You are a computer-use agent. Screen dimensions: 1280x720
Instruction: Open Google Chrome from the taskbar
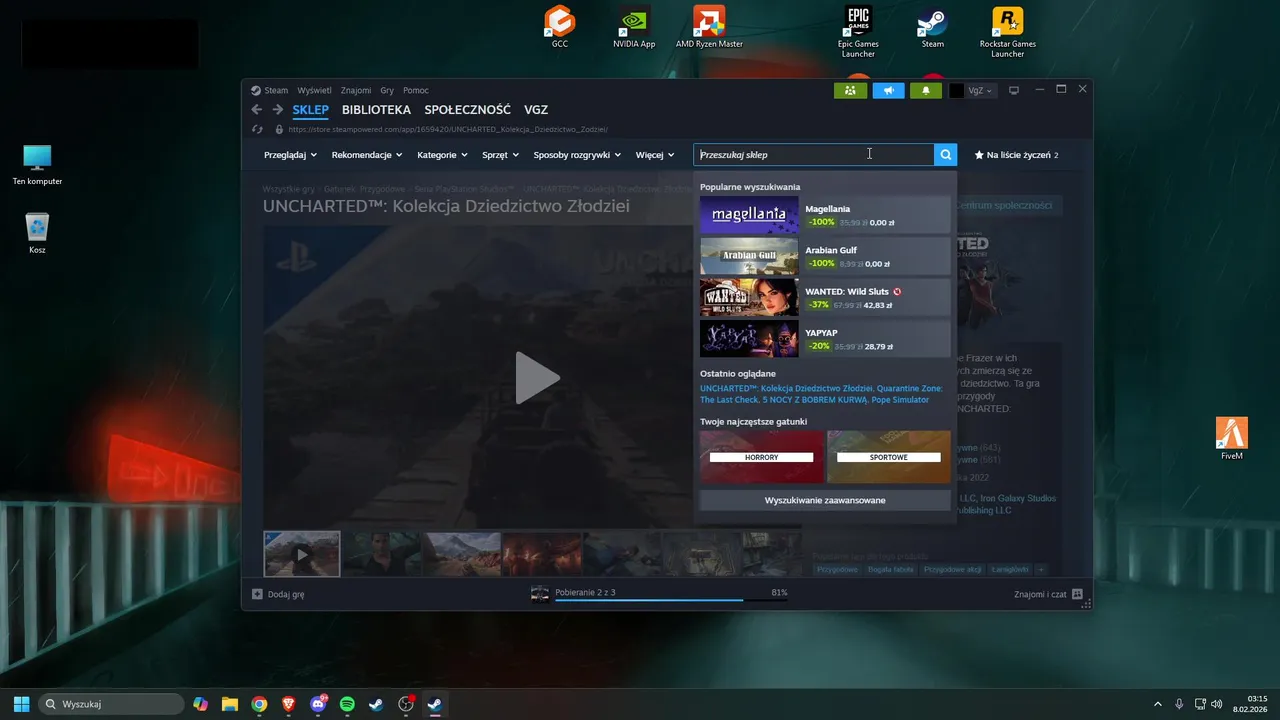259,704
